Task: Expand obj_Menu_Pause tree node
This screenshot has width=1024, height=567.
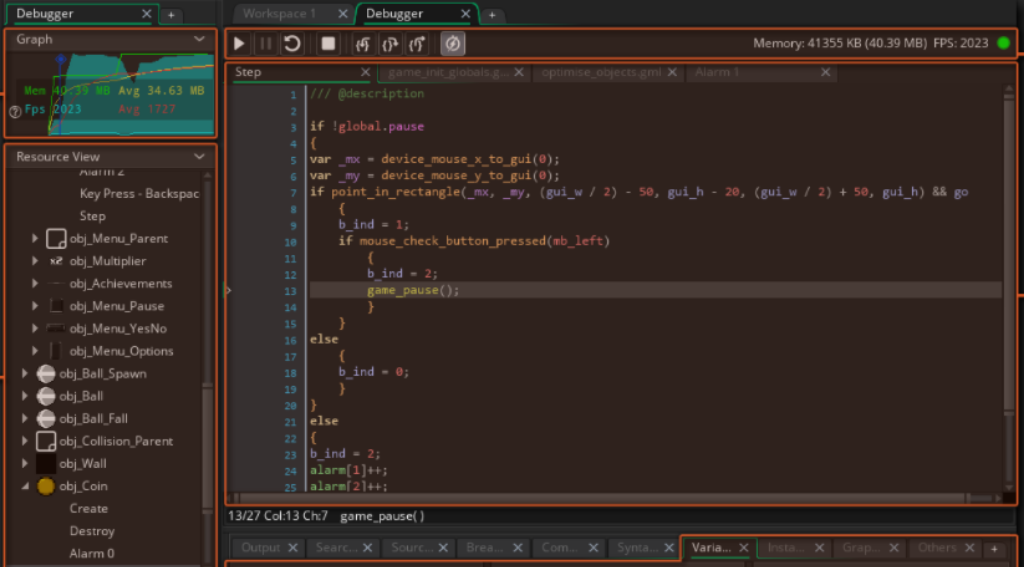Action: point(35,306)
